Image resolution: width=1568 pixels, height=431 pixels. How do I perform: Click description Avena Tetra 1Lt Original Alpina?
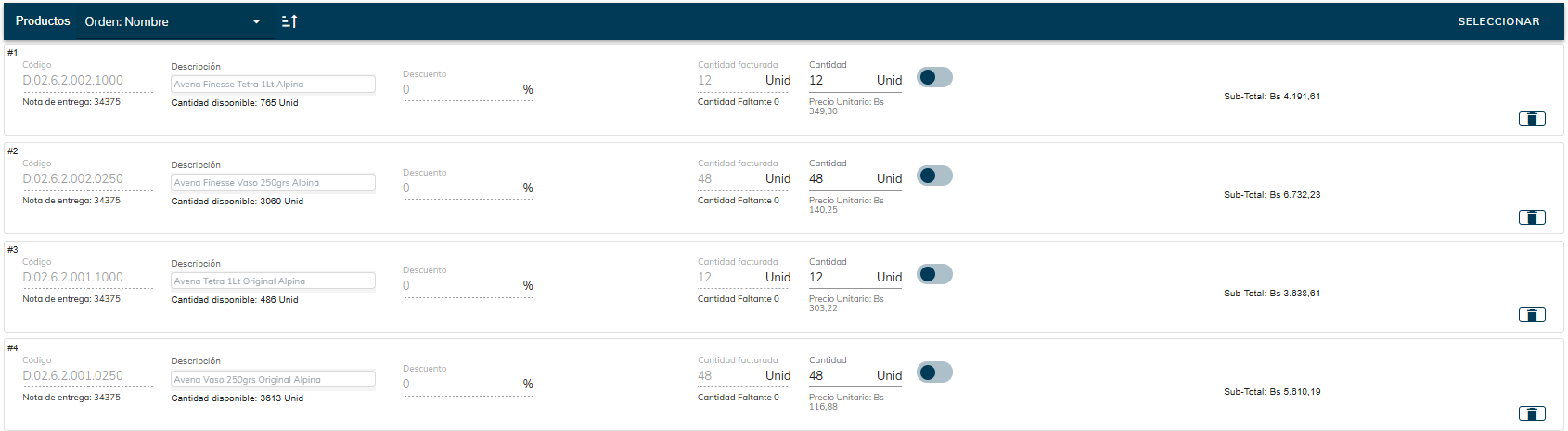coord(273,281)
